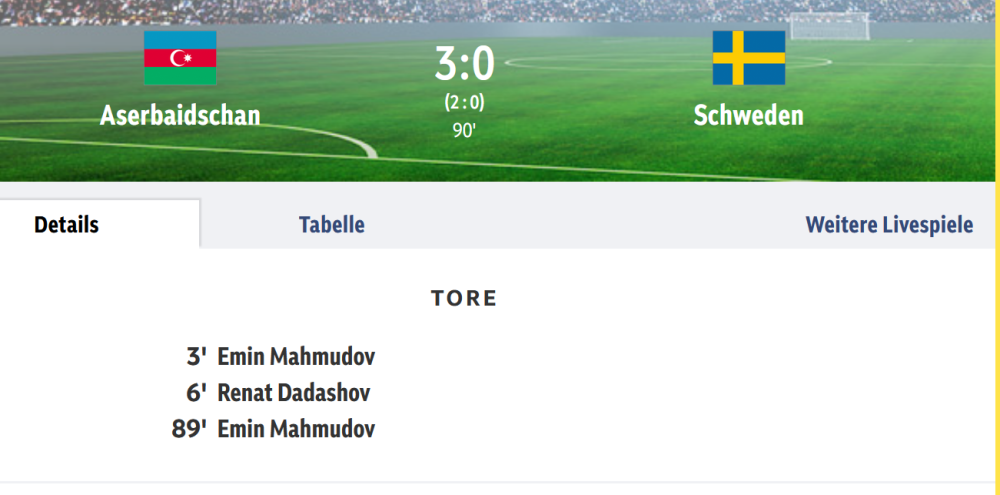Open the Weitere Livespiele tab
1000x495 pixels.
click(889, 224)
